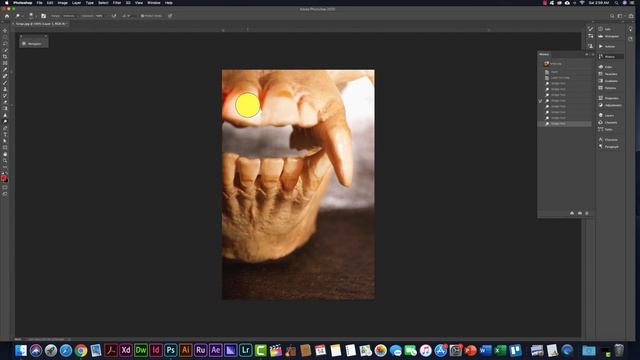Swap foreground and background colors
The height and width of the screenshot is (360, 640).
(7, 173)
